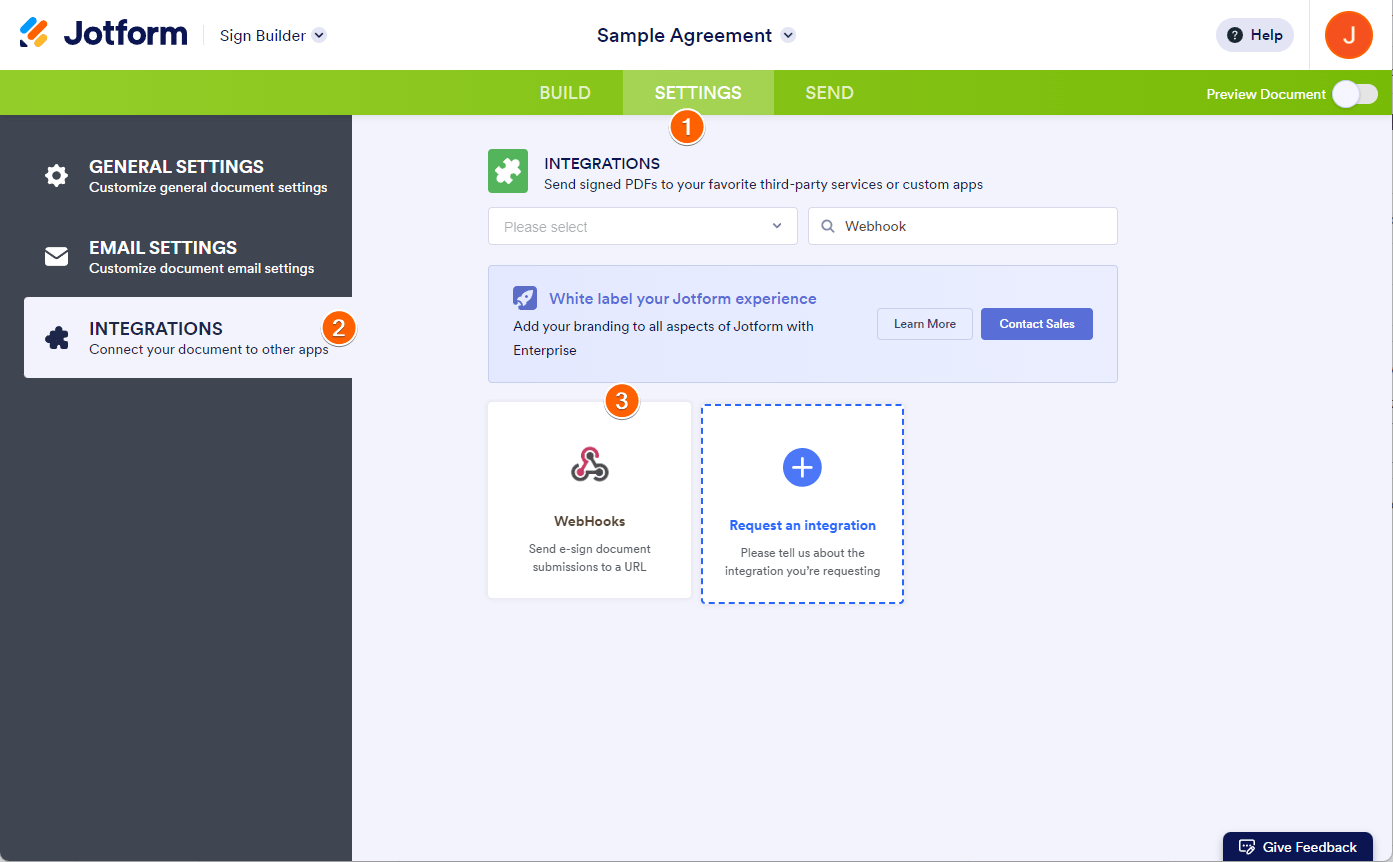Switch to the BUILD tab
The height and width of the screenshot is (862, 1393).
point(565,93)
